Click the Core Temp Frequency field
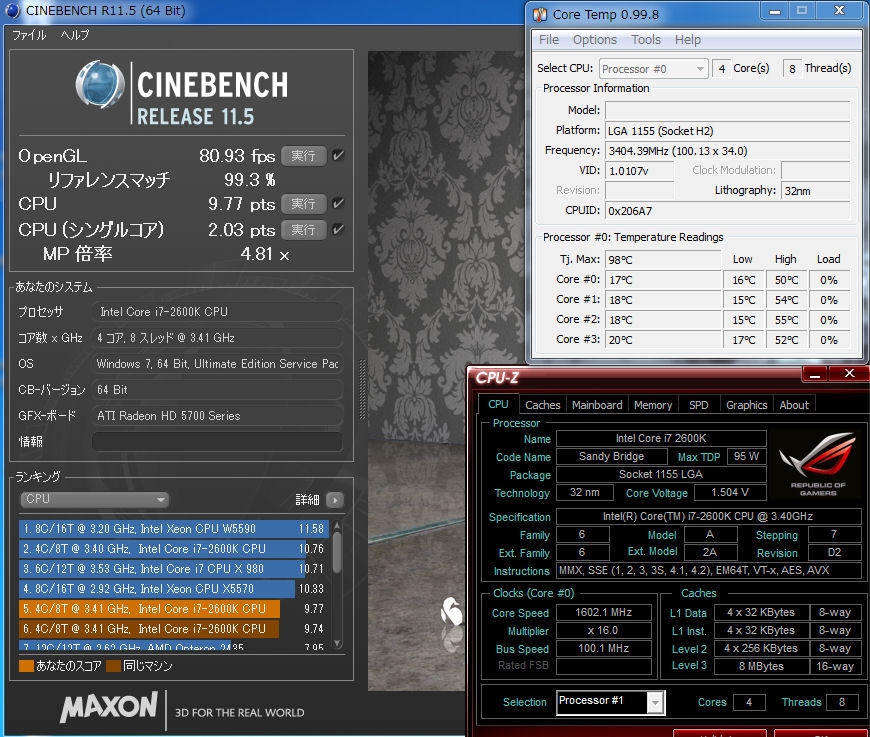 point(727,151)
